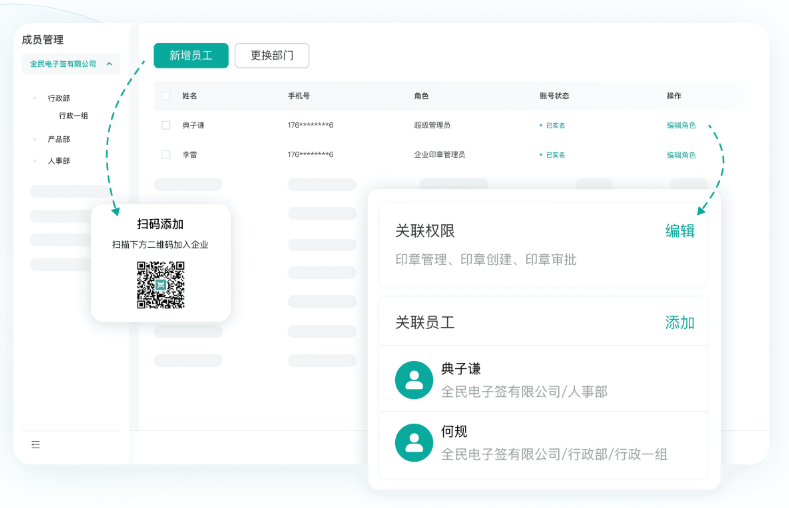Click the 关联员工 heading
The height and width of the screenshot is (508, 789).
[x=425, y=322]
